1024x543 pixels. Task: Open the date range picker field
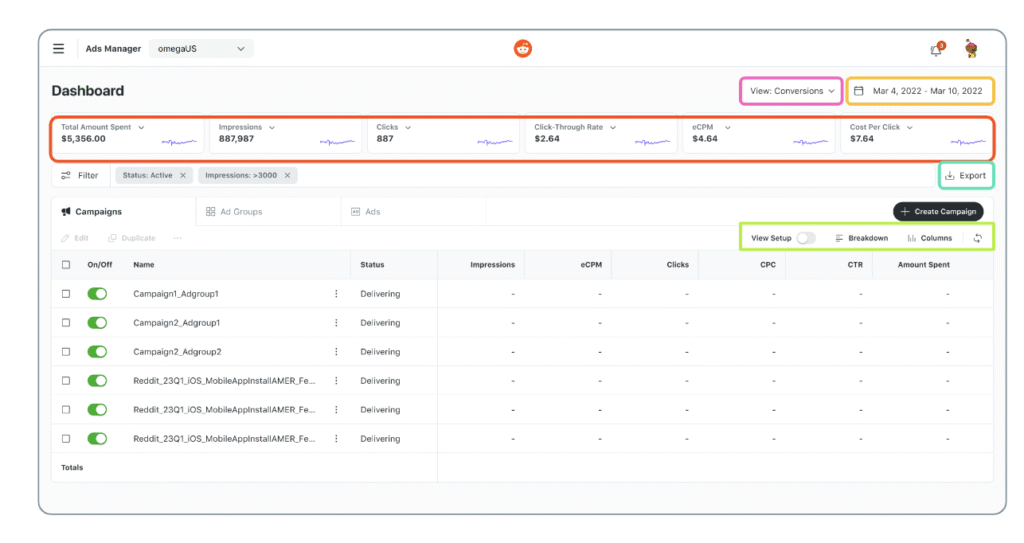(x=920, y=91)
